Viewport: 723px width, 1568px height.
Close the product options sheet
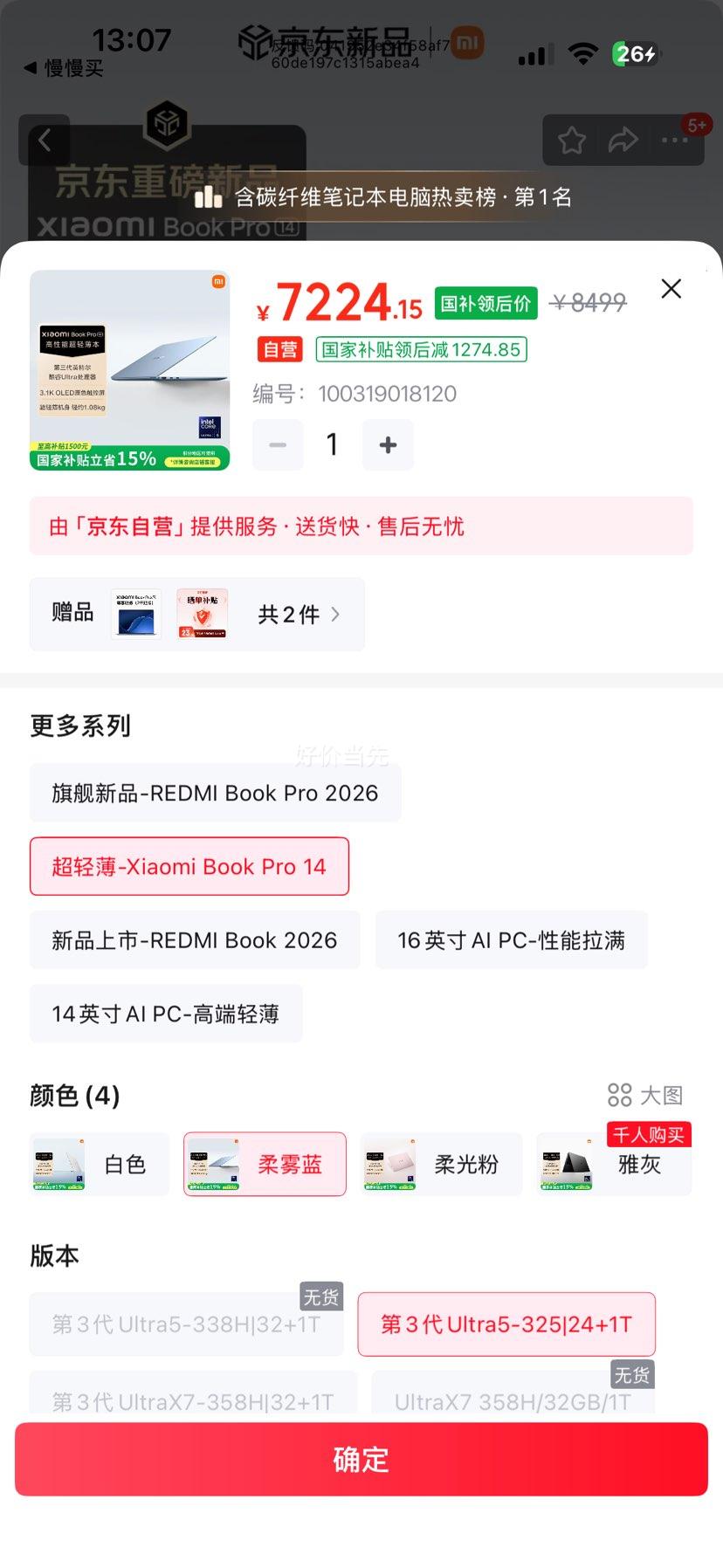pos(671,289)
